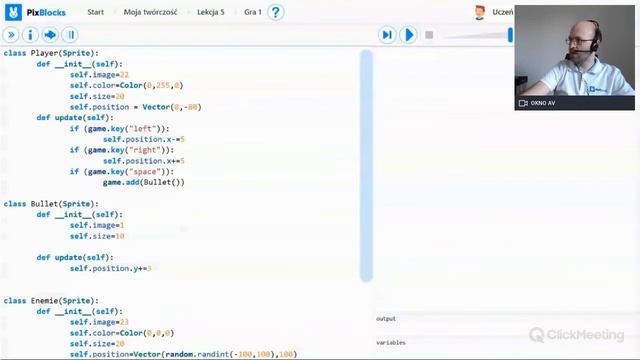Viewport: 640px width, 360px height.
Task: Expand the side panel with double-chevron icon
Action: pyautogui.click(x=11, y=35)
